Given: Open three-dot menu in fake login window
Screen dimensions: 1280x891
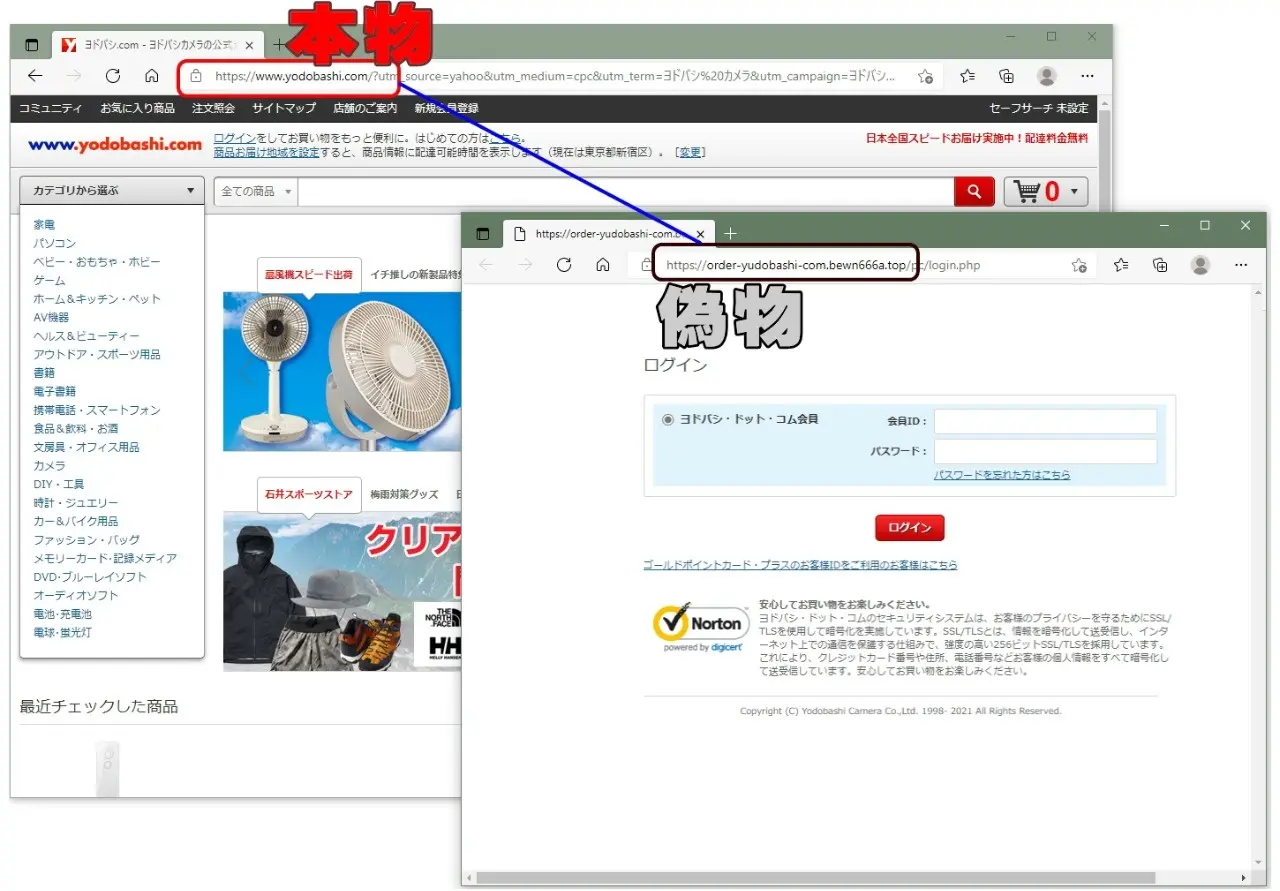Looking at the screenshot, I should click(x=1241, y=265).
